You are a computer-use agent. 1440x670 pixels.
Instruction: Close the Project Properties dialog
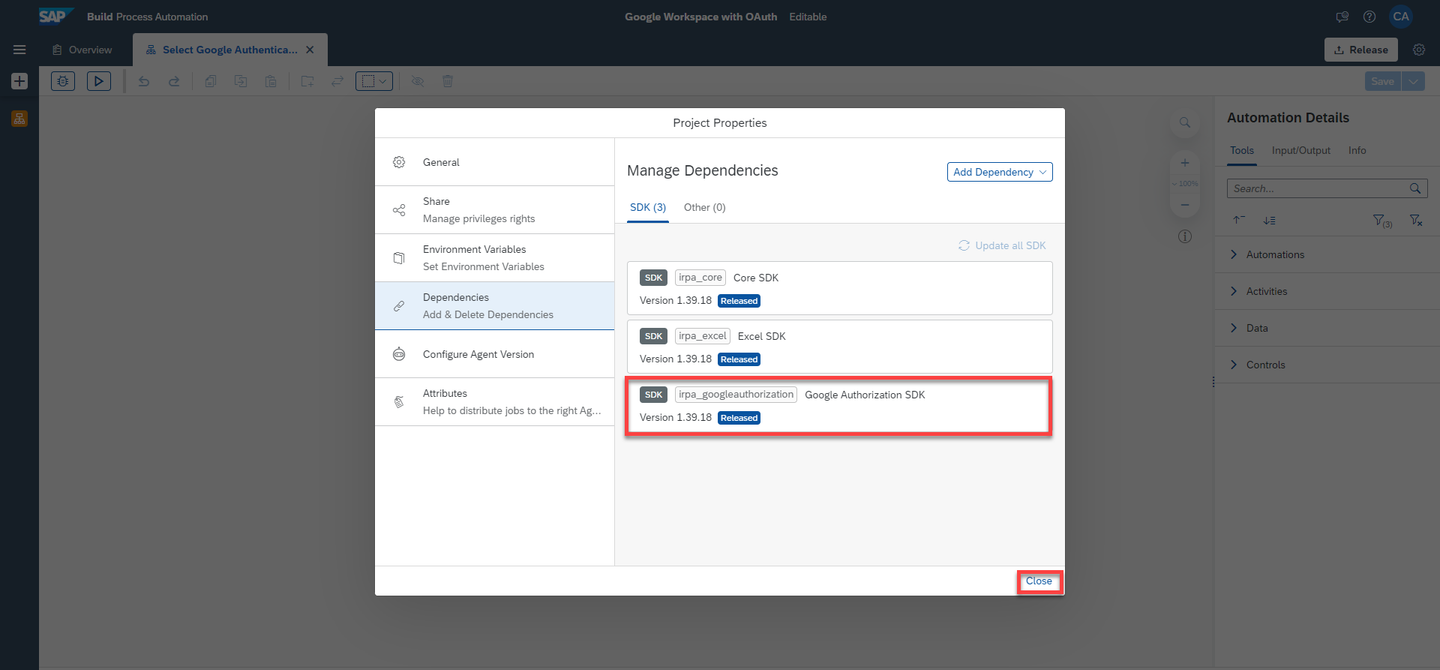coord(1039,581)
